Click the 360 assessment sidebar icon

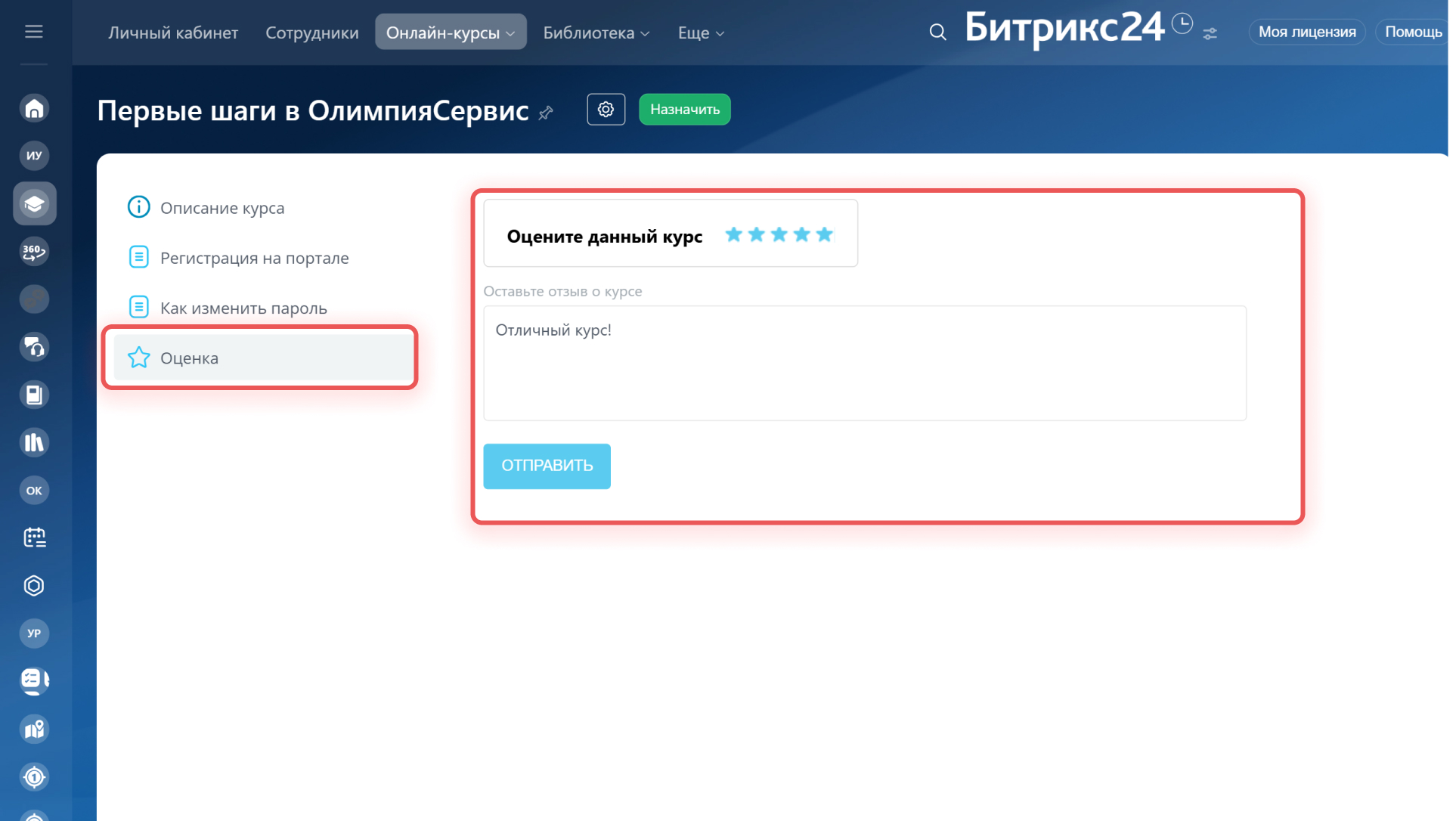[x=34, y=251]
